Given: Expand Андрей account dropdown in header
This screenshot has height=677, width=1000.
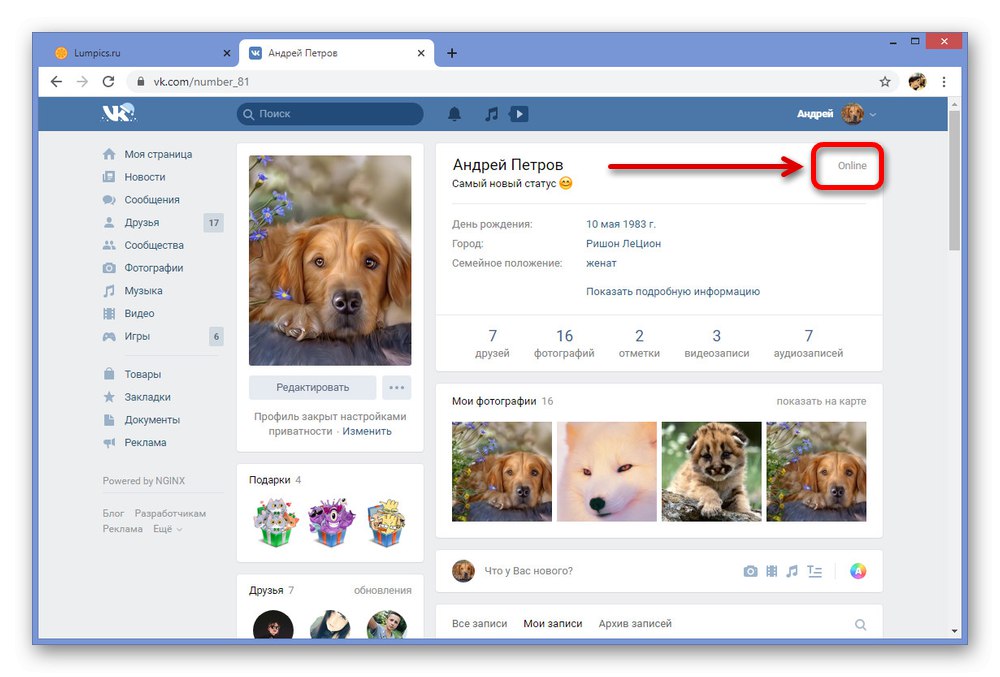Looking at the screenshot, I should pos(836,114).
